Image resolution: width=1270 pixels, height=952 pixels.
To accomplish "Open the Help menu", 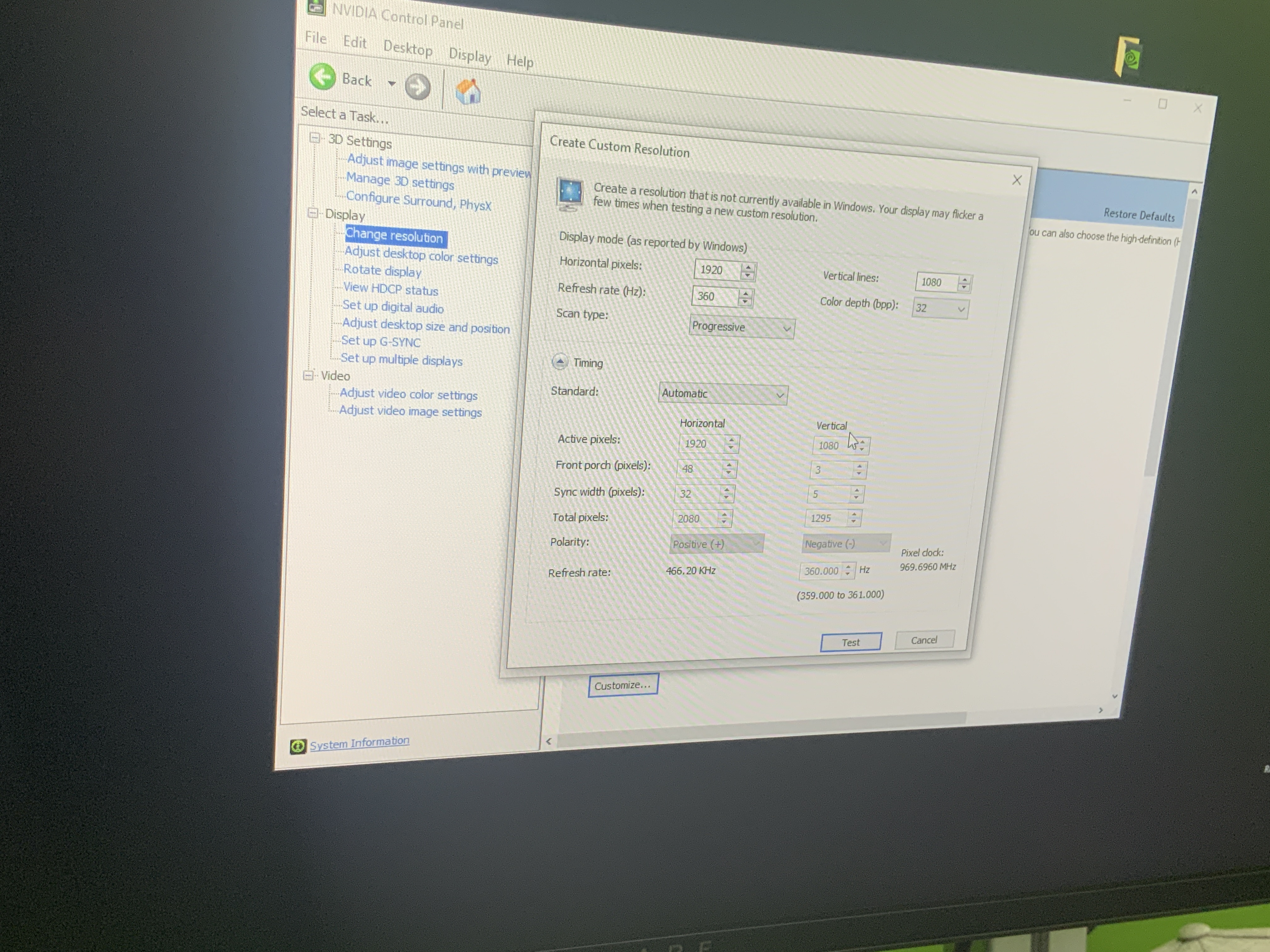I will (x=520, y=61).
